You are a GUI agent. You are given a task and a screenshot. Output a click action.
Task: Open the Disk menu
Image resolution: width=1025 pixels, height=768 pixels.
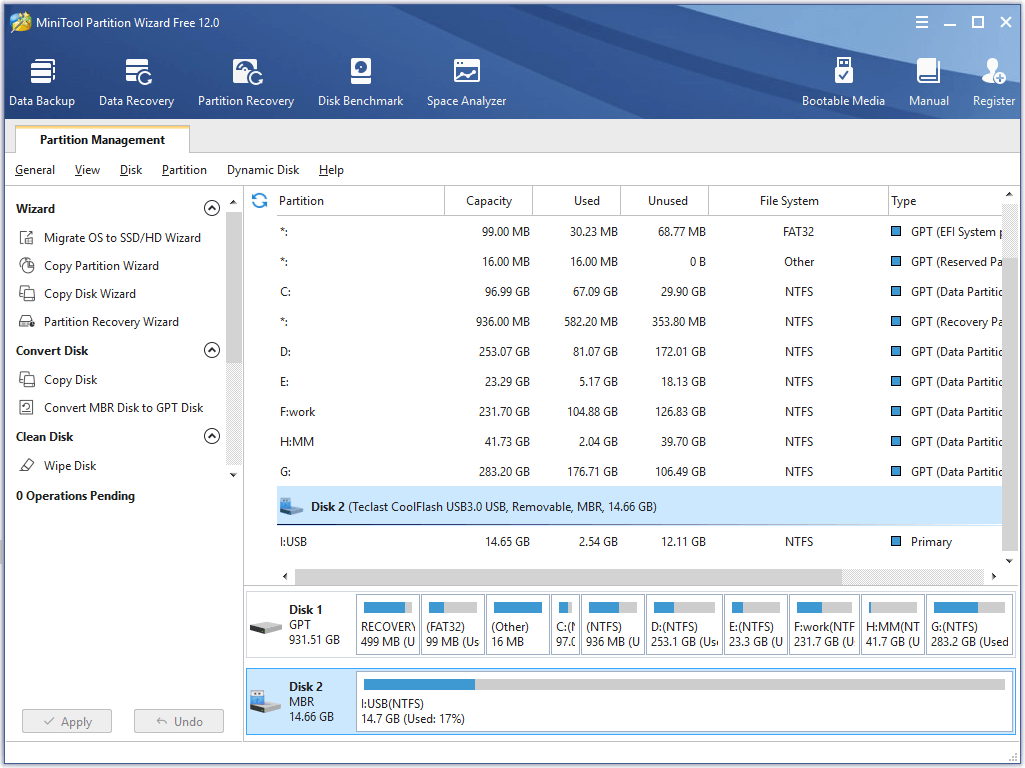pos(131,170)
